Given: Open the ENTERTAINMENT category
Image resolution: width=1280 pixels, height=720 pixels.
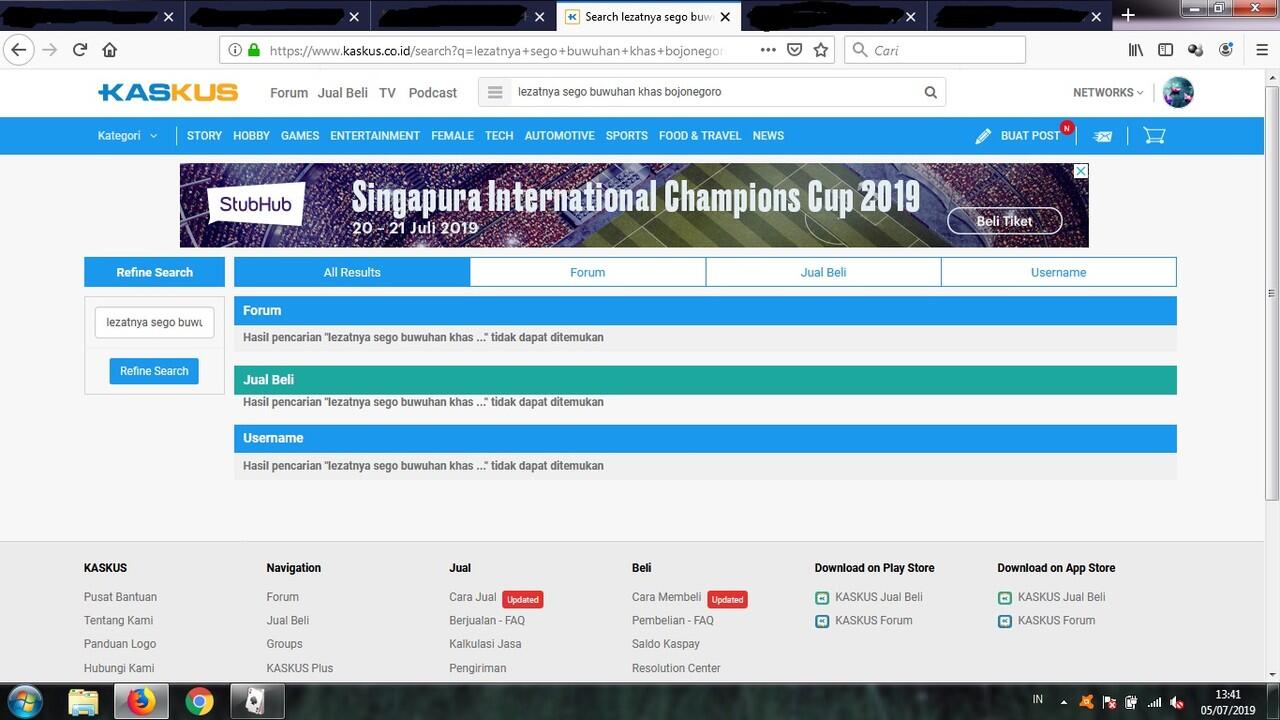Looking at the screenshot, I should 375,135.
